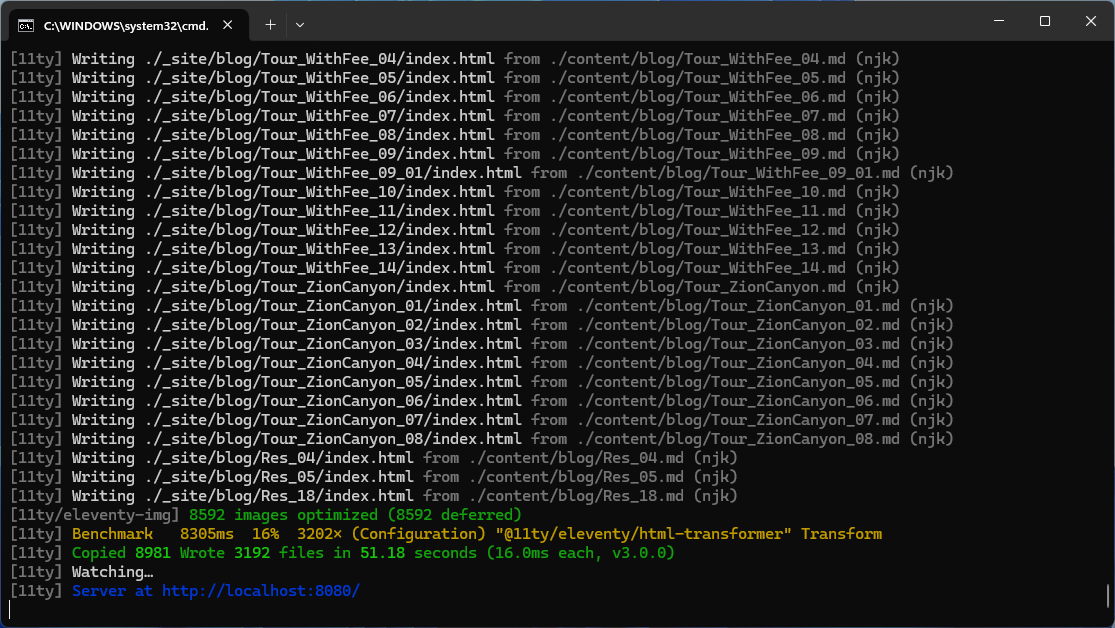The image size is (1115, 628).
Task: Click the "Watching…" status line
Action: (x=112, y=572)
